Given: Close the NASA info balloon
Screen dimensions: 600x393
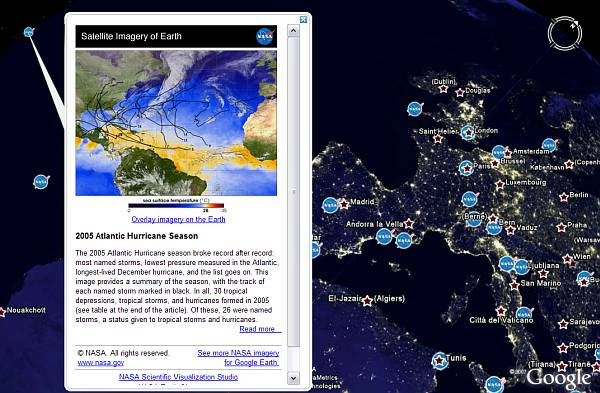Looking at the screenshot, I should click(x=303, y=20).
